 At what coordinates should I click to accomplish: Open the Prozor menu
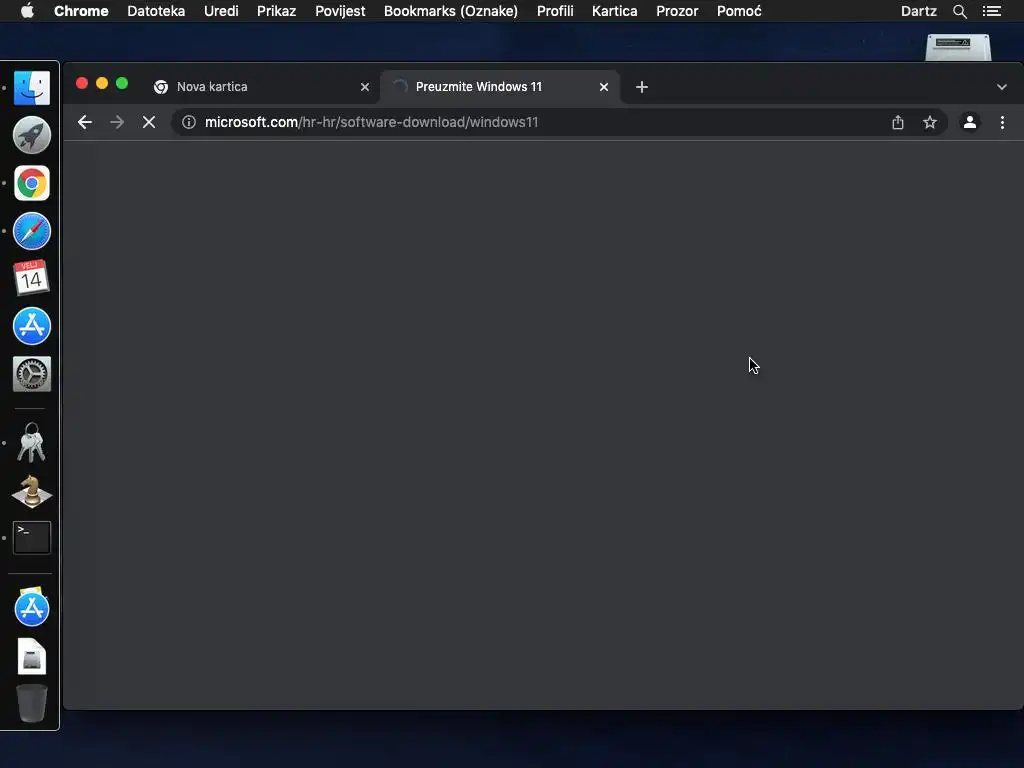[677, 11]
